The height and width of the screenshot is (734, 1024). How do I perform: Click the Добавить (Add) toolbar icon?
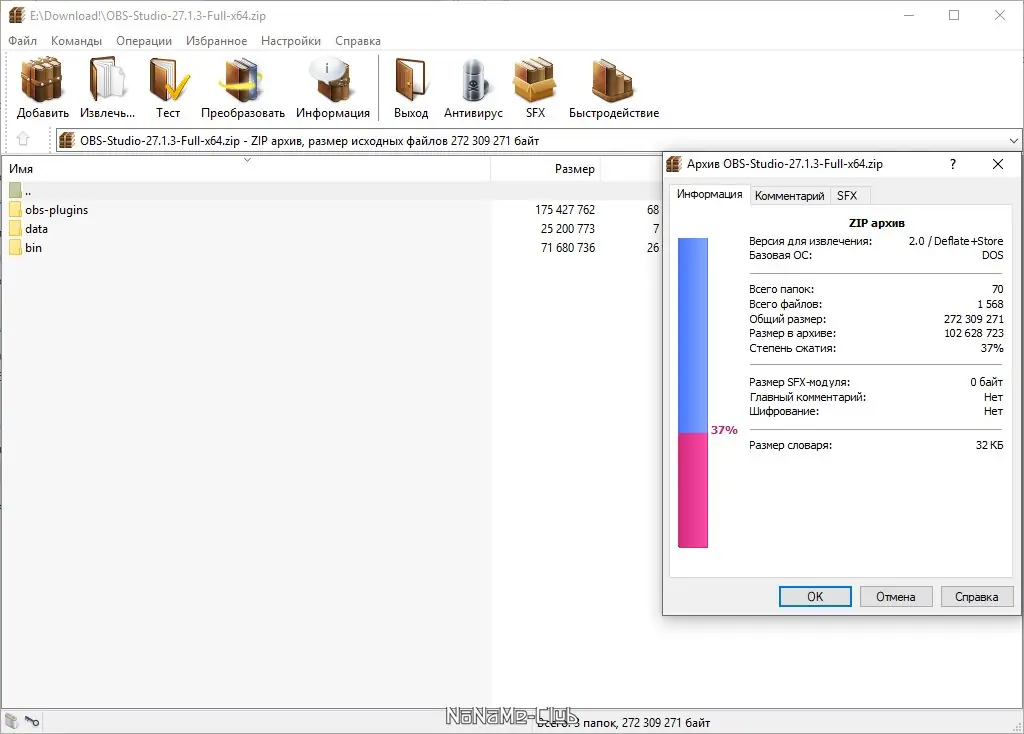pyautogui.click(x=42, y=80)
